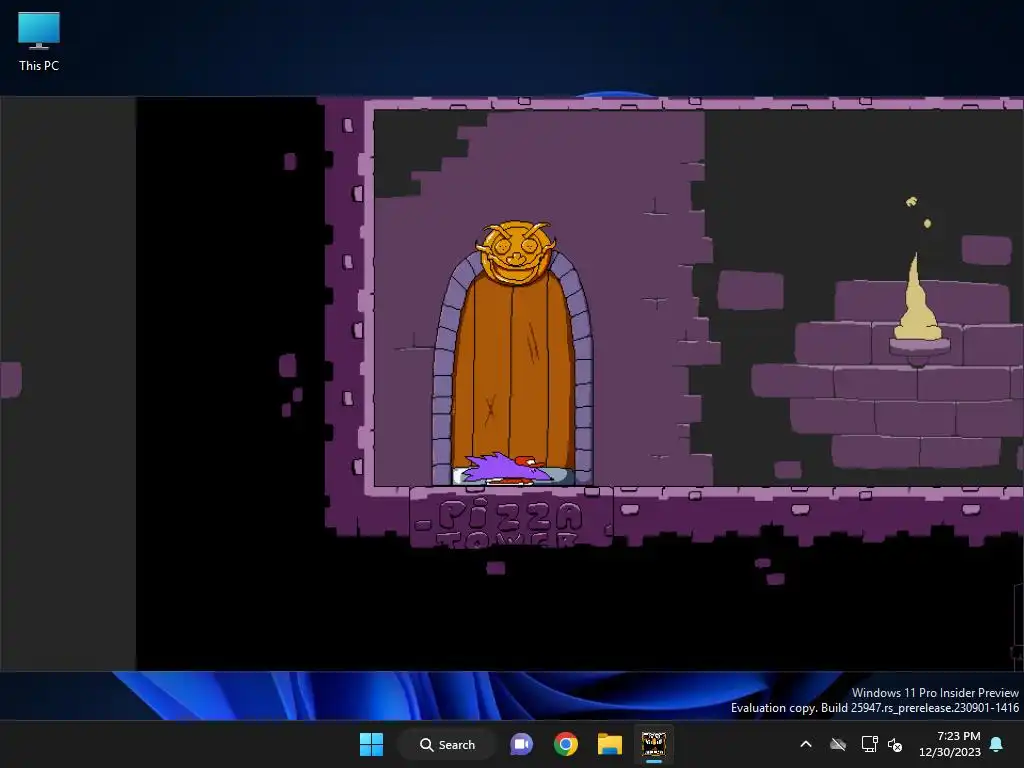Click the purple character lying at the door
Viewport: 1024px width, 768px height.
[x=507, y=469]
